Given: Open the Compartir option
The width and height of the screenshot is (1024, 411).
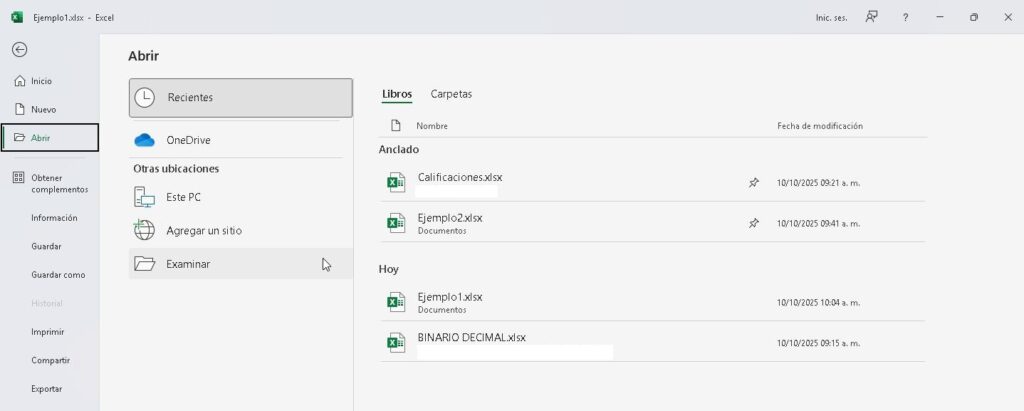Looking at the screenshot, I should pyautogui.click(x=50, y=361).
